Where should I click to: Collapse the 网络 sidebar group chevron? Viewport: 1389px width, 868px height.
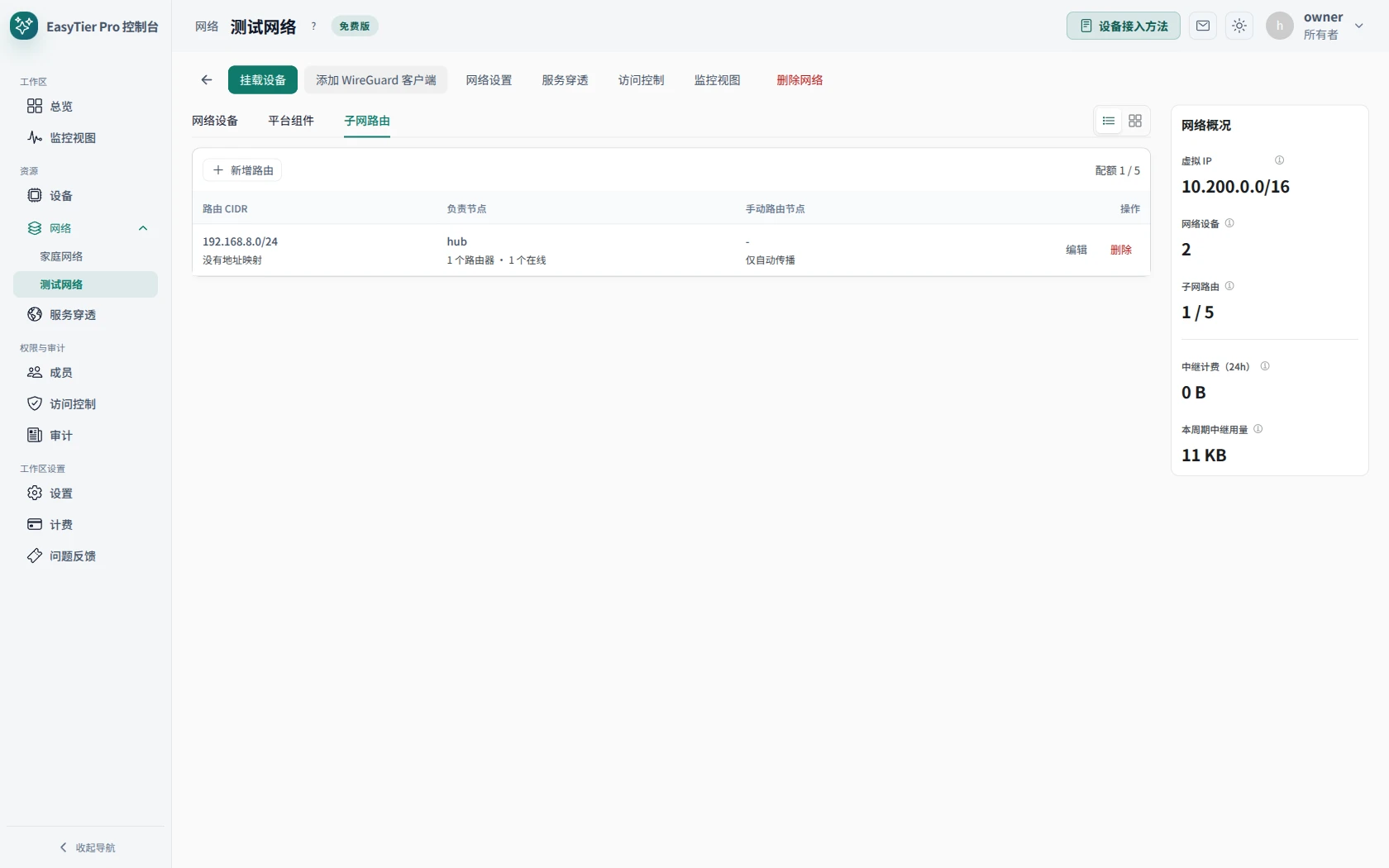coord(143,228)
